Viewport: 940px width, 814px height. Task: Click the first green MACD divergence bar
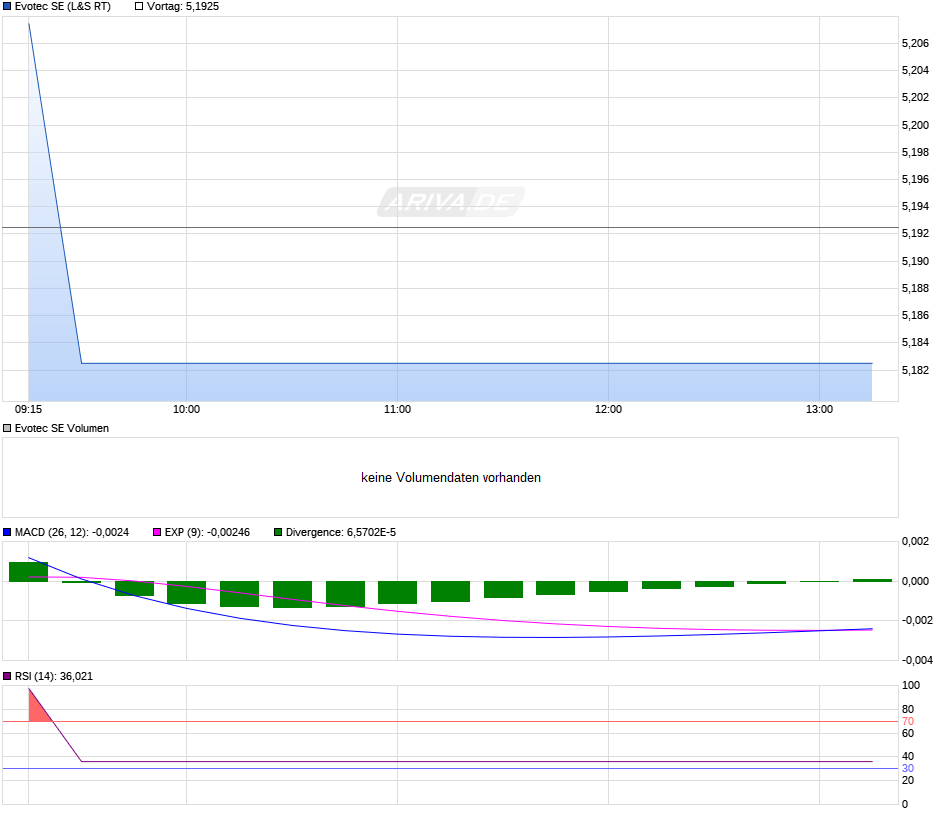click(28, 572)
